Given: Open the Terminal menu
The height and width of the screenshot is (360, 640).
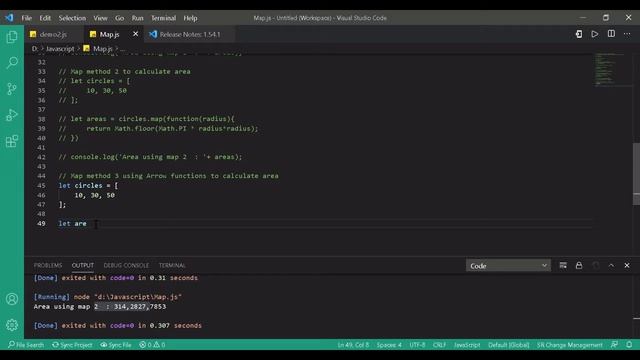Looking at the screenshot, I should click(163, 18).
